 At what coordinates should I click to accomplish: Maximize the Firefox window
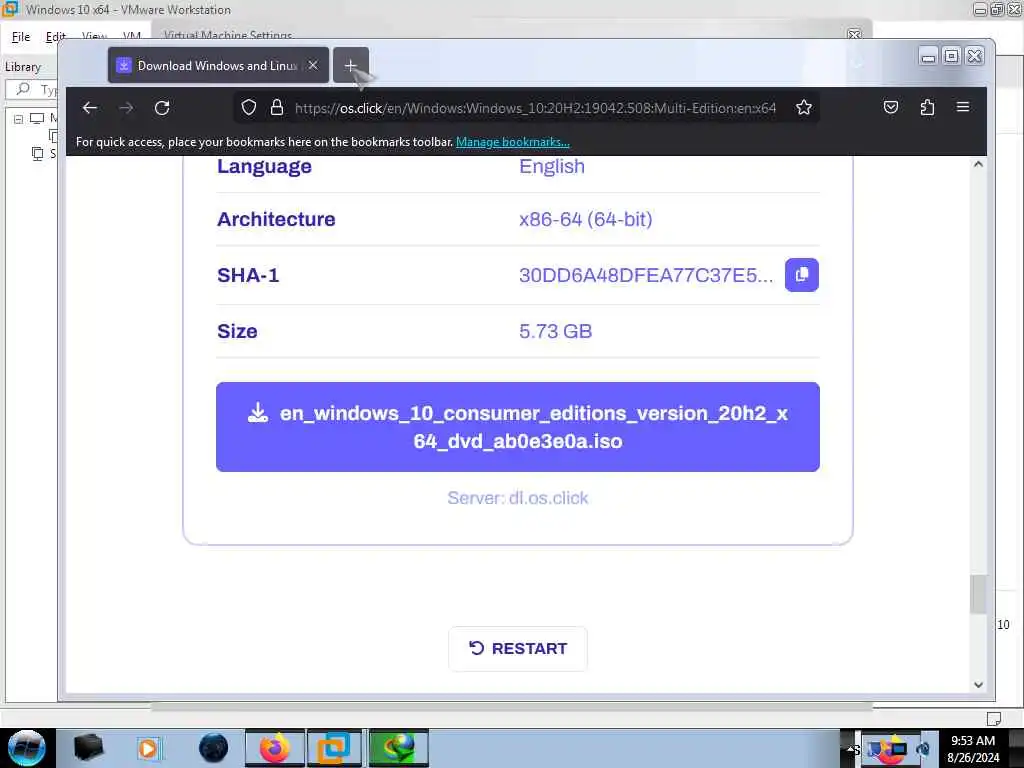click(952, 56)
